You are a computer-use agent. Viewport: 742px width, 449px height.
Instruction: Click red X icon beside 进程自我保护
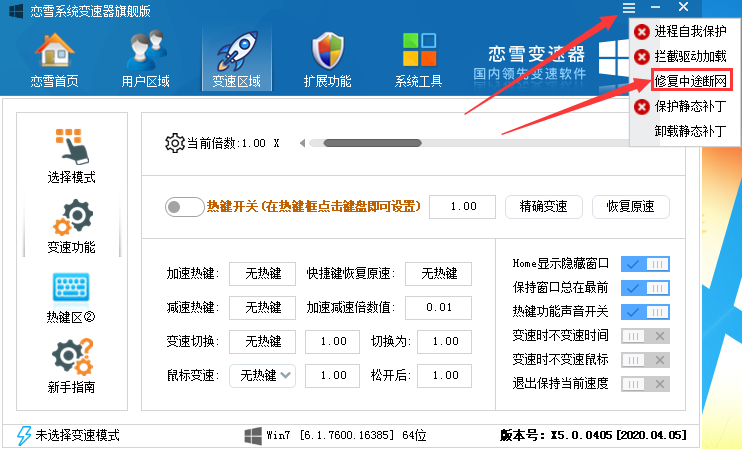click(642, 32)
